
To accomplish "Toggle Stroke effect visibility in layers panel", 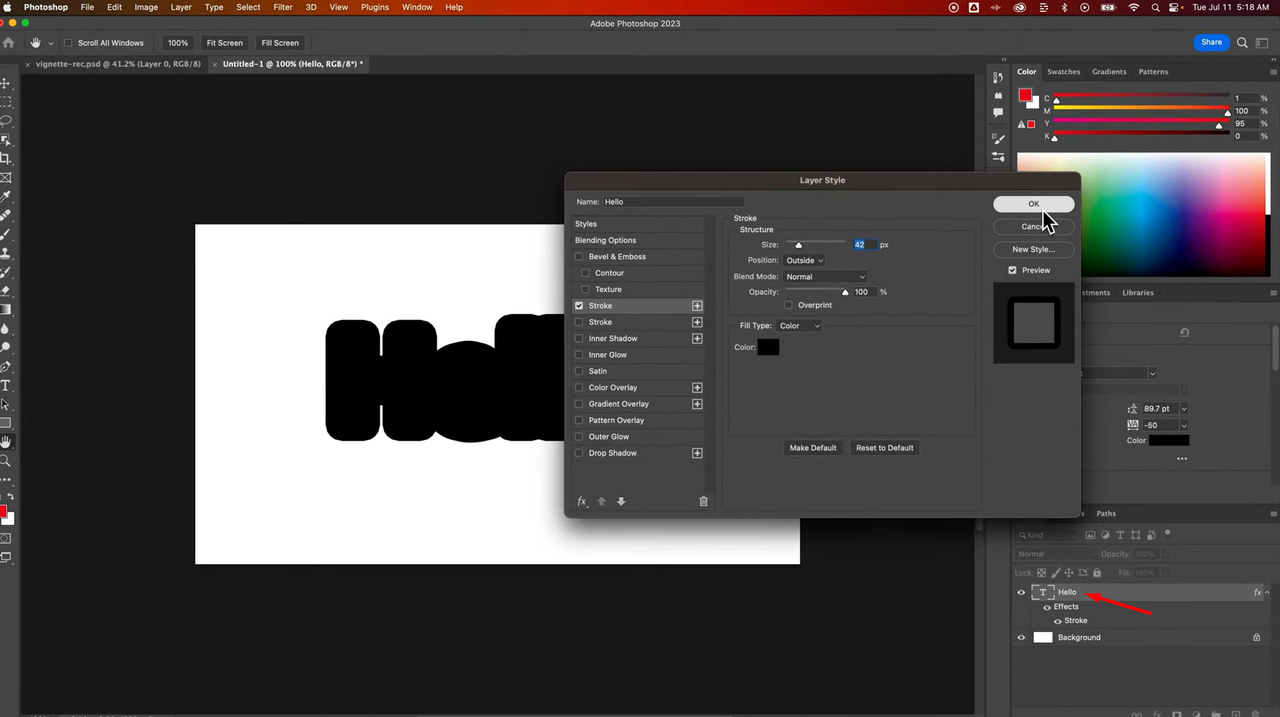I will pyautogui.click(x=1058, y=621).
